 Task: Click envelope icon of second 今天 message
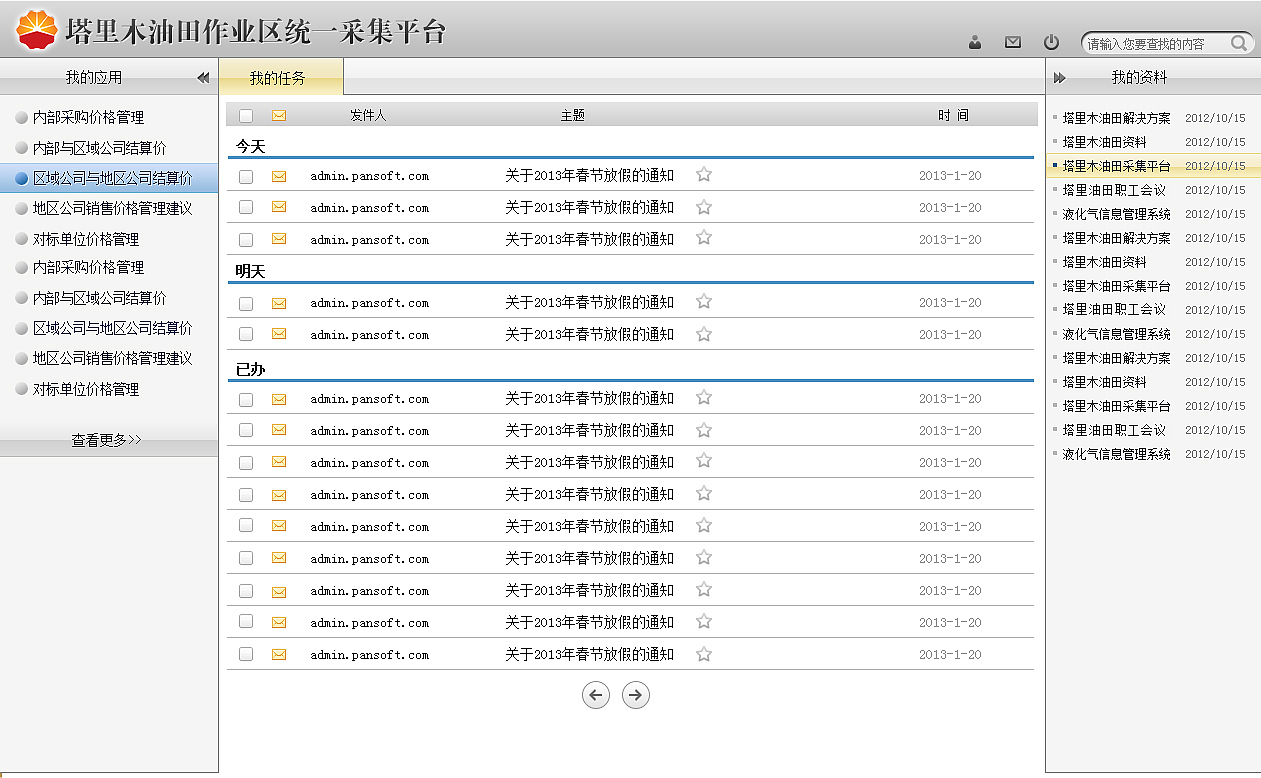click(x=279, y=207)
